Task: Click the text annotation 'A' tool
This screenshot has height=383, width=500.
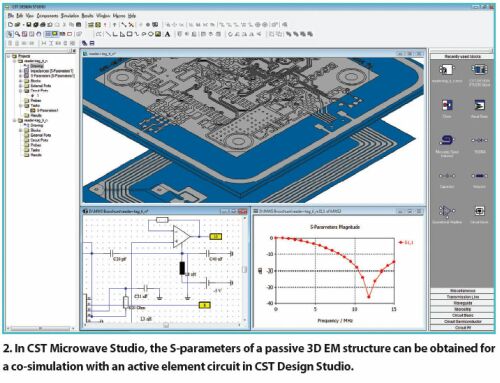Action: pos(167,34)
